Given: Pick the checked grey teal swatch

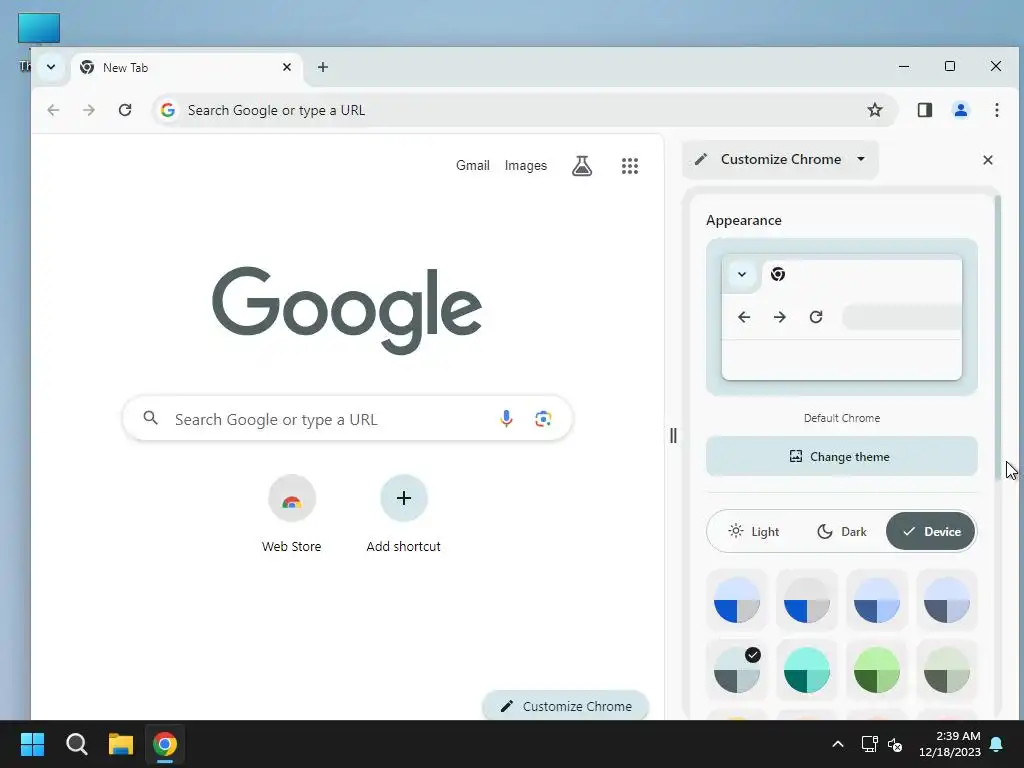Looking at the screenshot, I should click(737, 670).
